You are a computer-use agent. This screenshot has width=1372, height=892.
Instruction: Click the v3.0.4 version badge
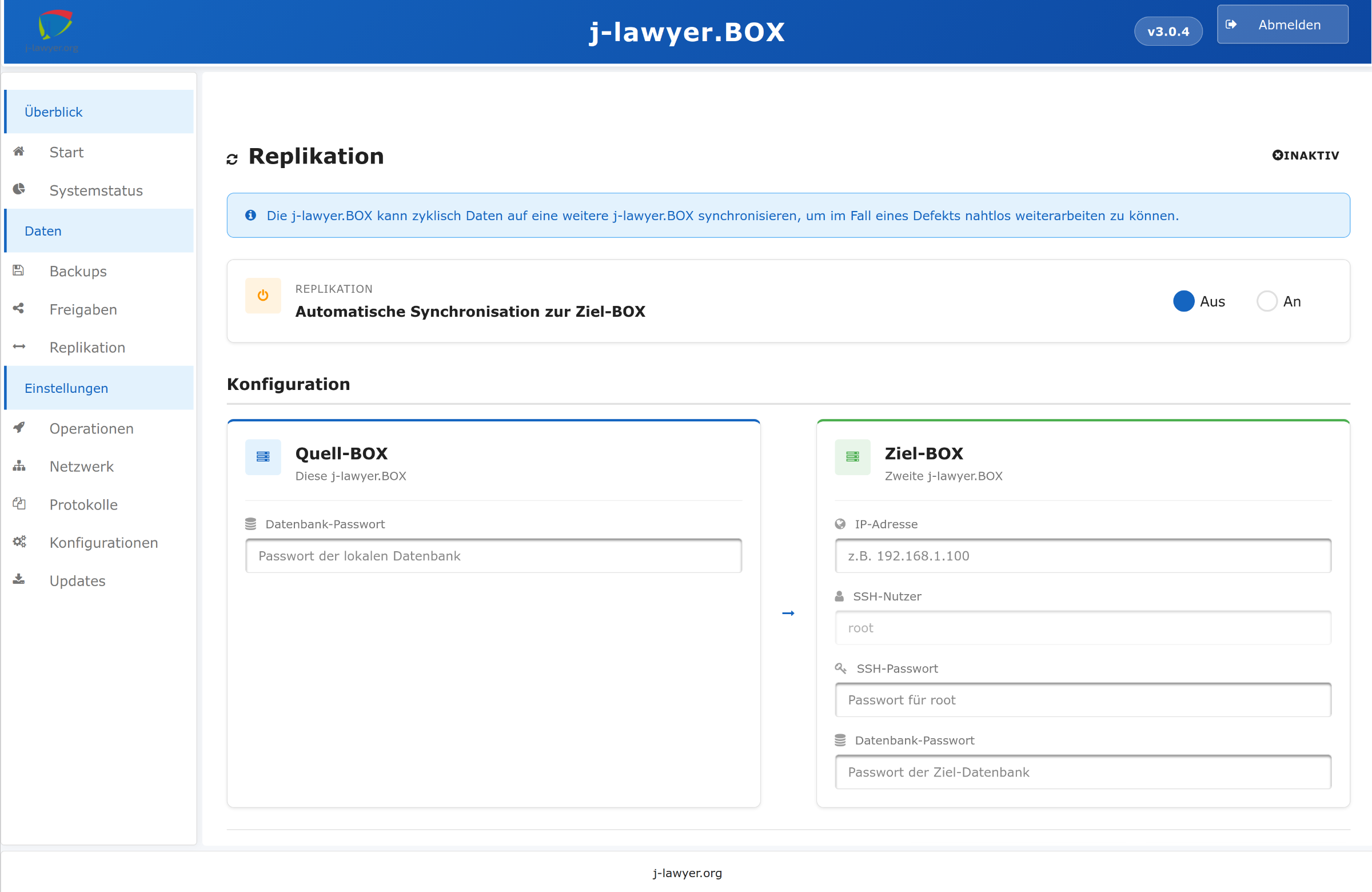[1168, 31]
